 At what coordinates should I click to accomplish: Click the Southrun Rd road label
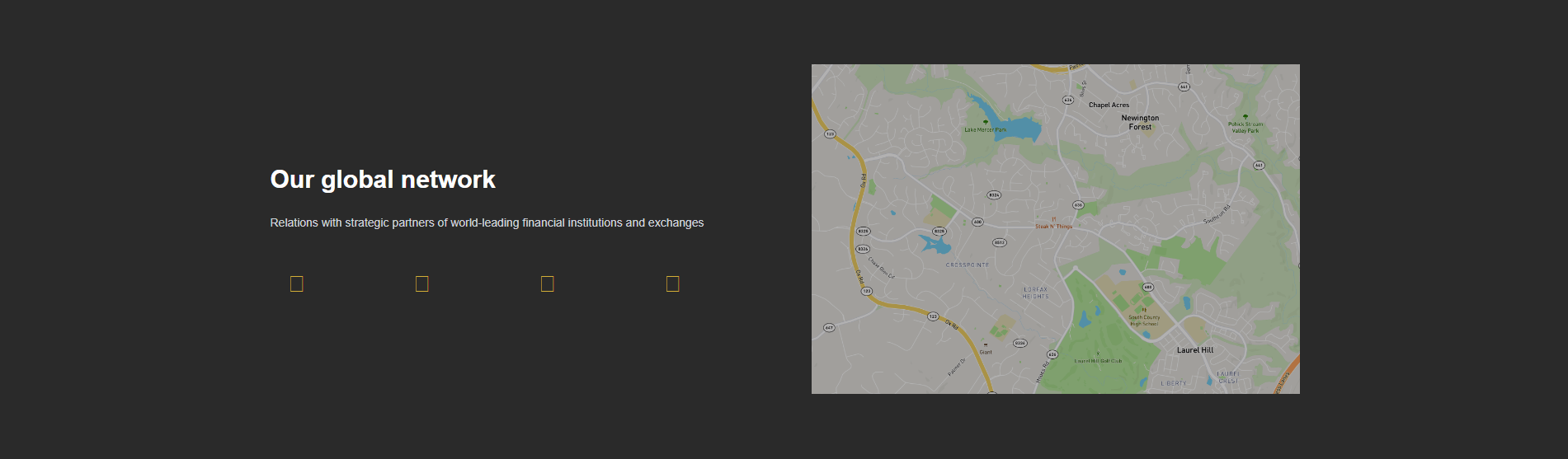pos(1217,214)
